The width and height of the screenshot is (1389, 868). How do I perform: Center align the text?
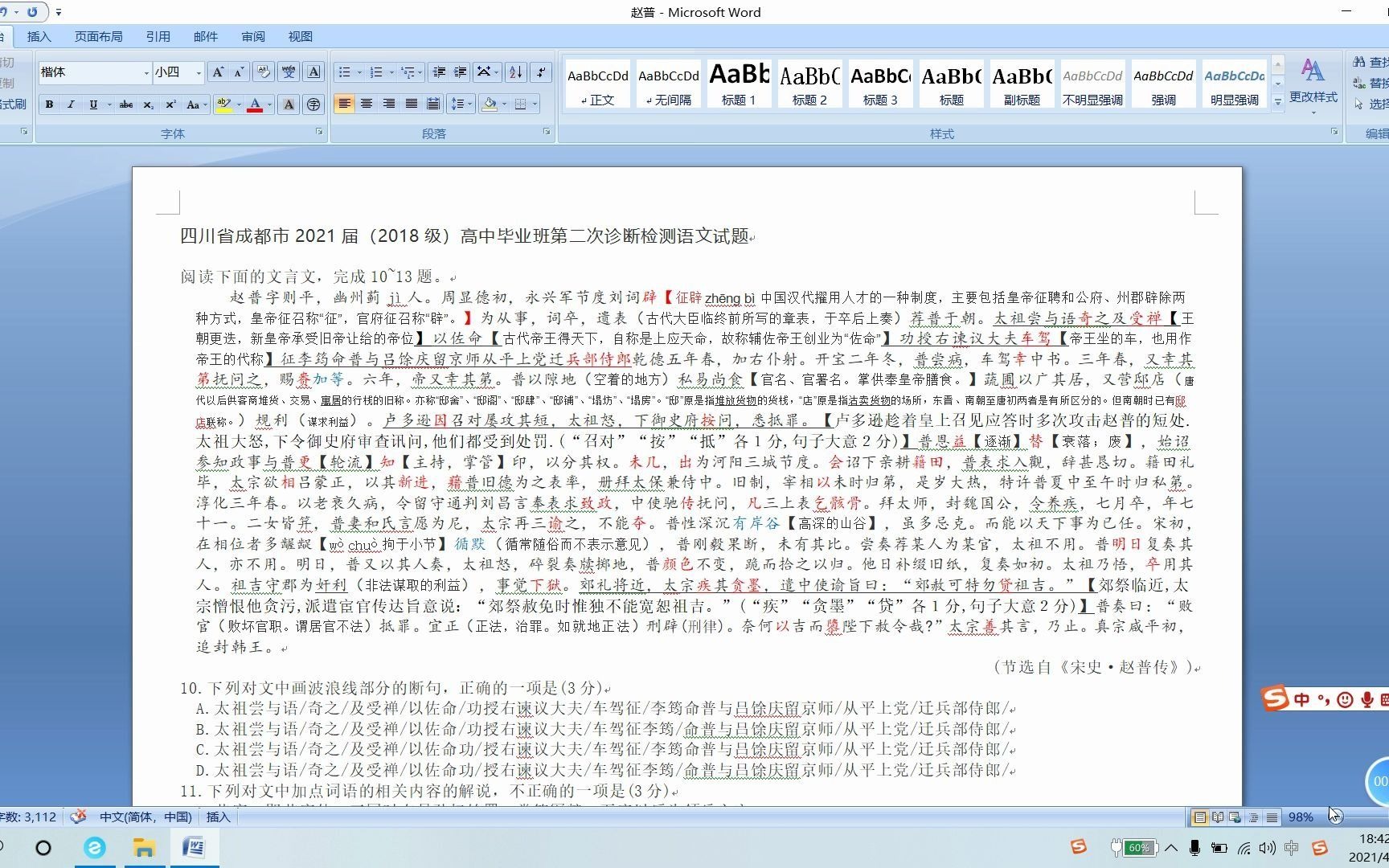367,104
